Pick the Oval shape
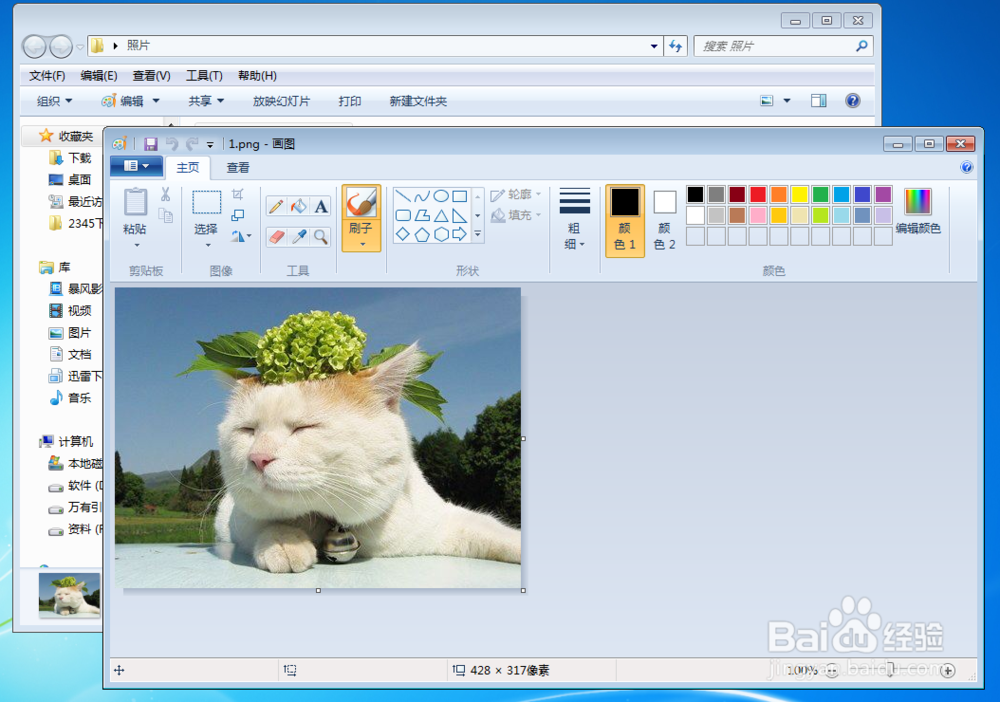This screenshot has height=702, width=1000. (441, 196)
